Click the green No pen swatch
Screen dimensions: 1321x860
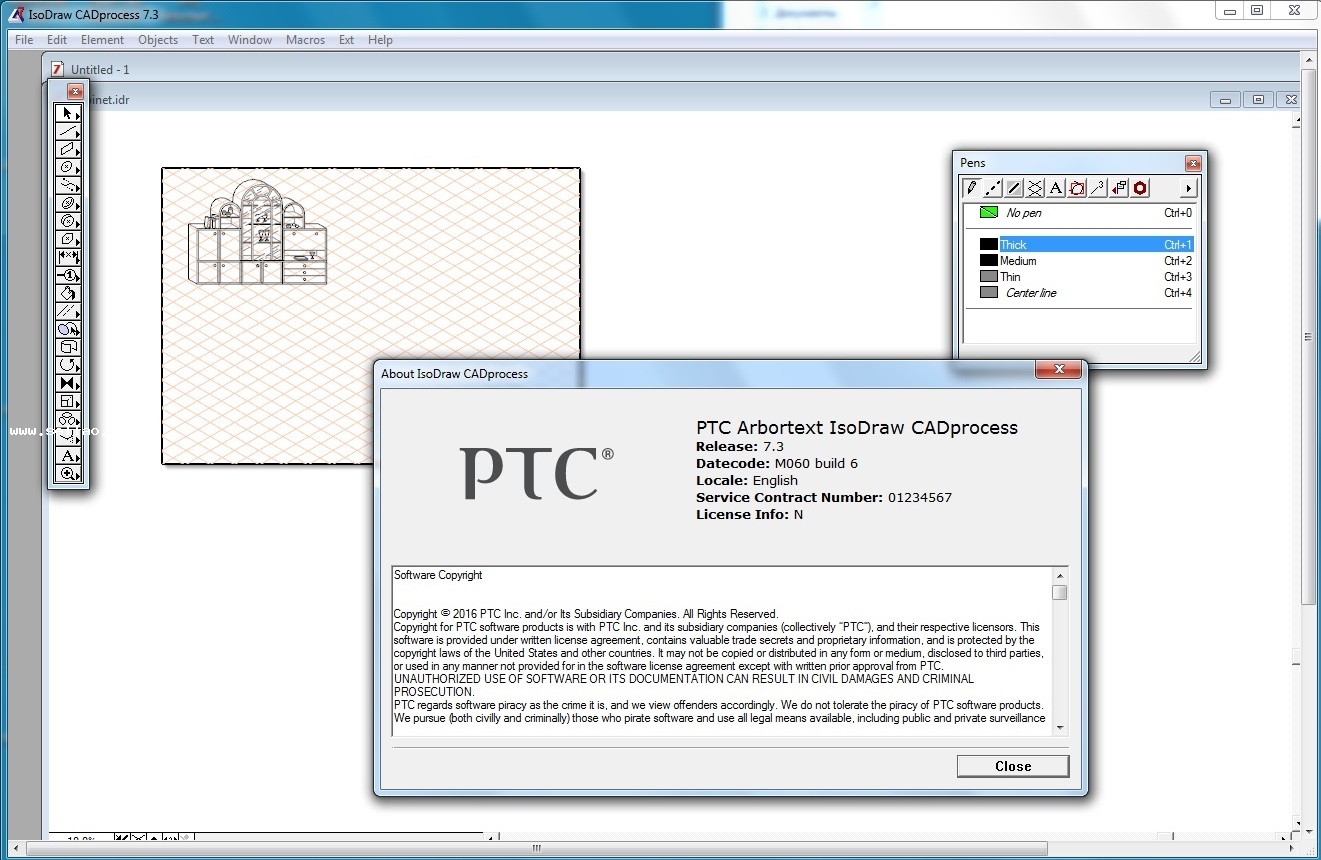pyautogui.click(x=989, y=213)
